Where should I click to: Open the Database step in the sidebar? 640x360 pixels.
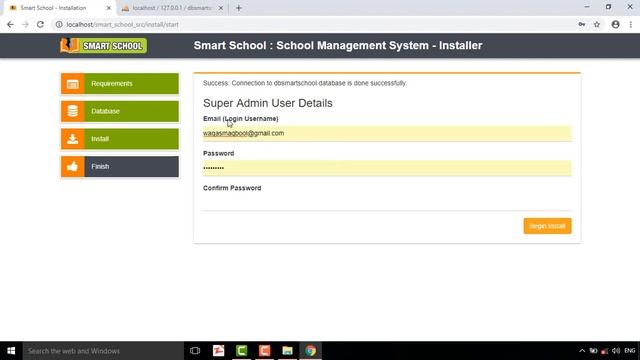point(120,111)
